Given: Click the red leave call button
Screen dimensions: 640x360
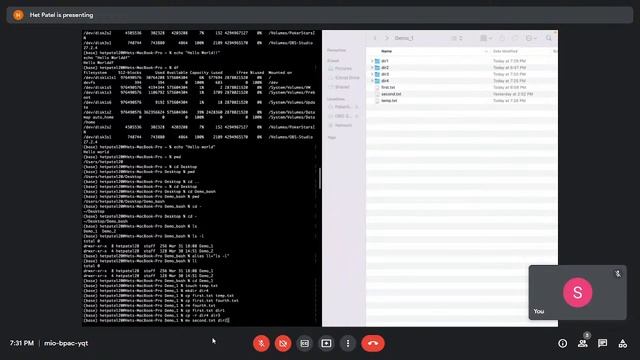Looking at the screenshot, I should pyautogui.click(x=373, y=343).
